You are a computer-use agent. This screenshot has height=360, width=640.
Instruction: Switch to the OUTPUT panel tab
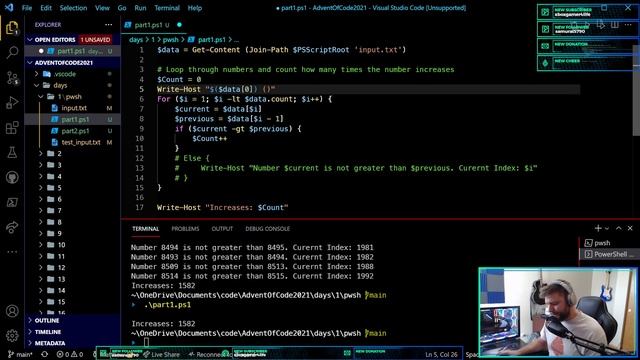(x=222, y=229)
